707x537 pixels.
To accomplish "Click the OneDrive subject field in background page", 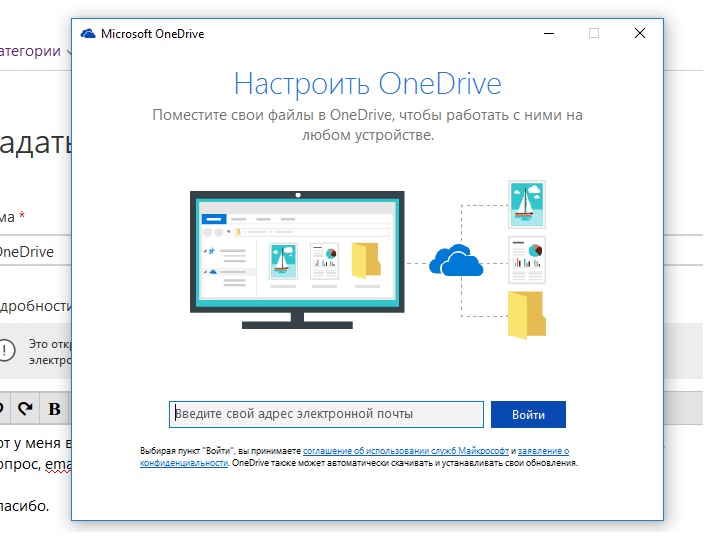I will pos(35,251).
